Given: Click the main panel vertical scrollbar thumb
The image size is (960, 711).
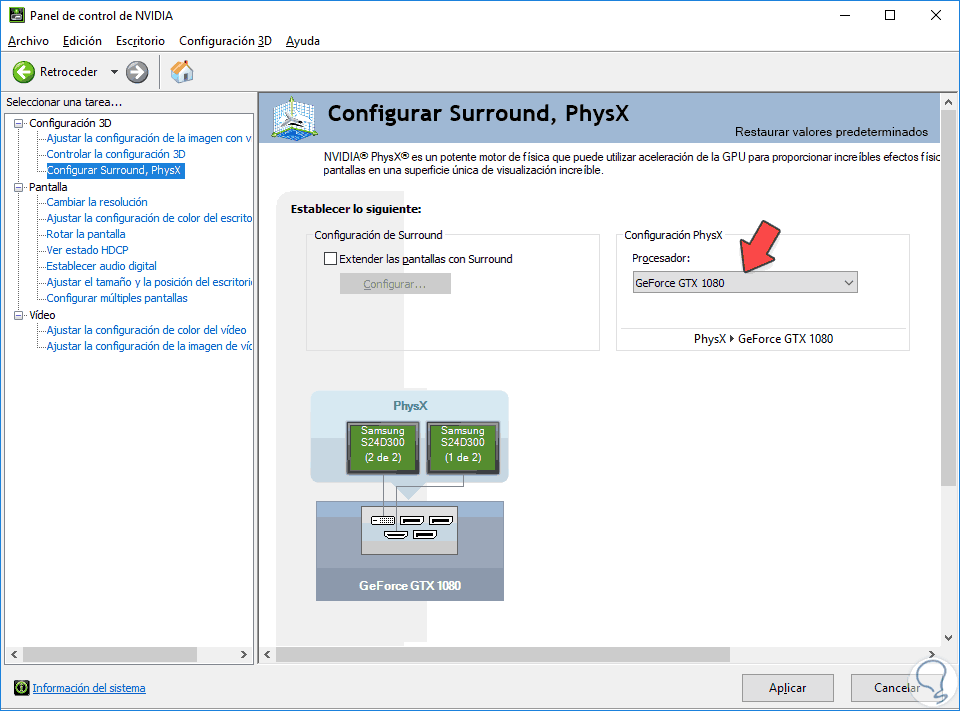Looking at the screenshot, I should coord(948,298).
